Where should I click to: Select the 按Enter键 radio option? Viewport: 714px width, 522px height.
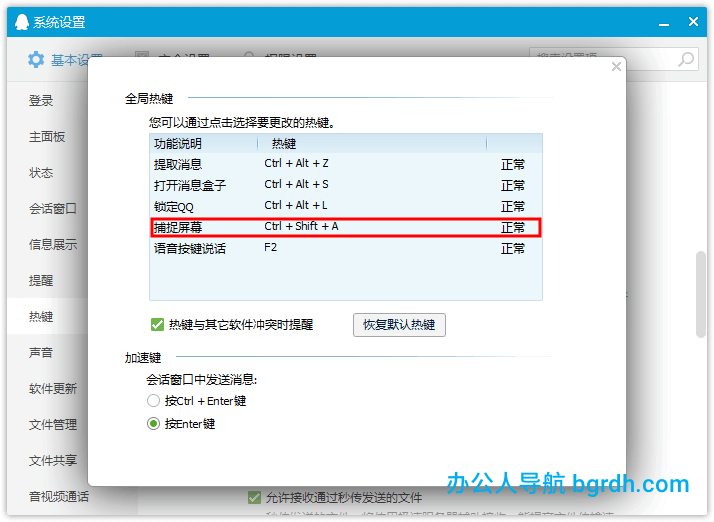click(x=153, y=424)
